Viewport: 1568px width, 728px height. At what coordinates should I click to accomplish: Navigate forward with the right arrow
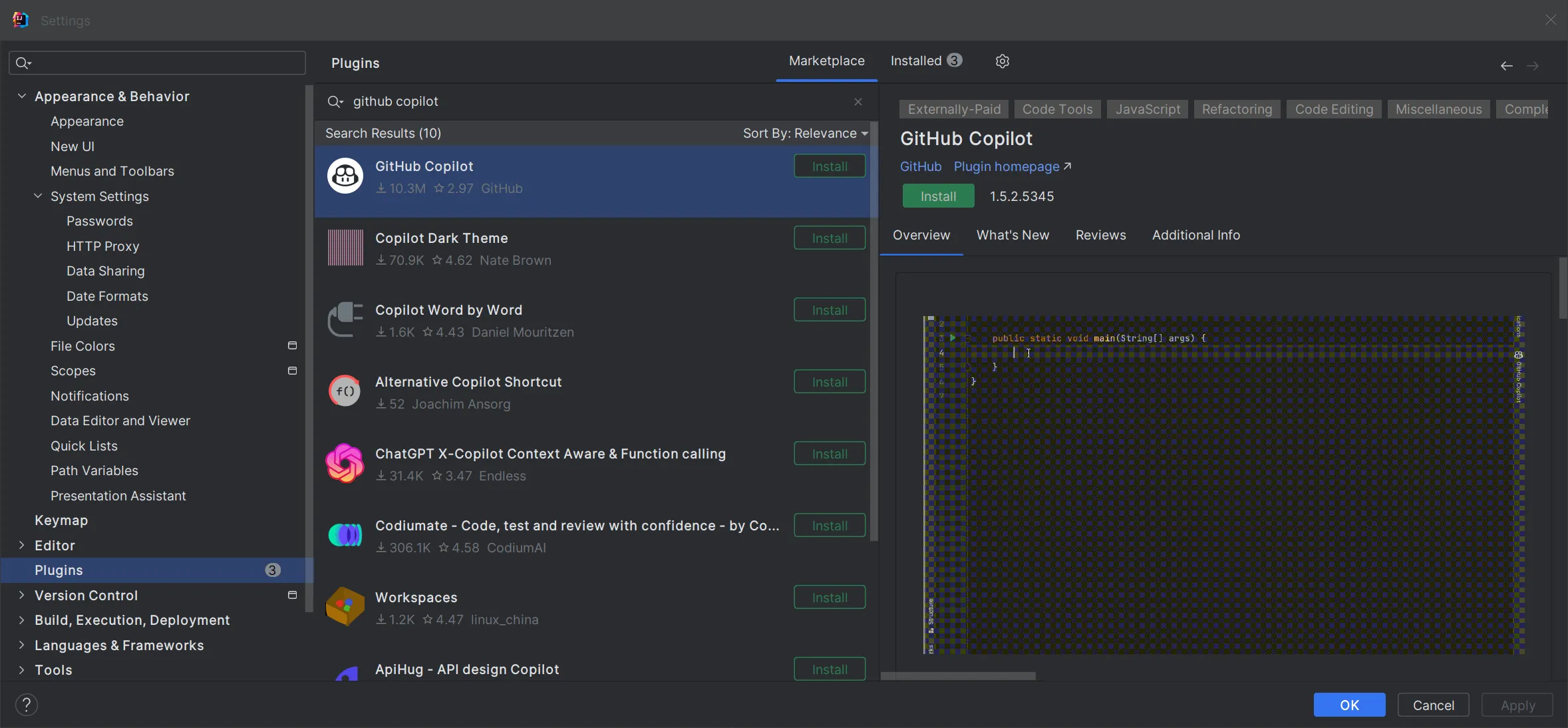(1533, 66)
